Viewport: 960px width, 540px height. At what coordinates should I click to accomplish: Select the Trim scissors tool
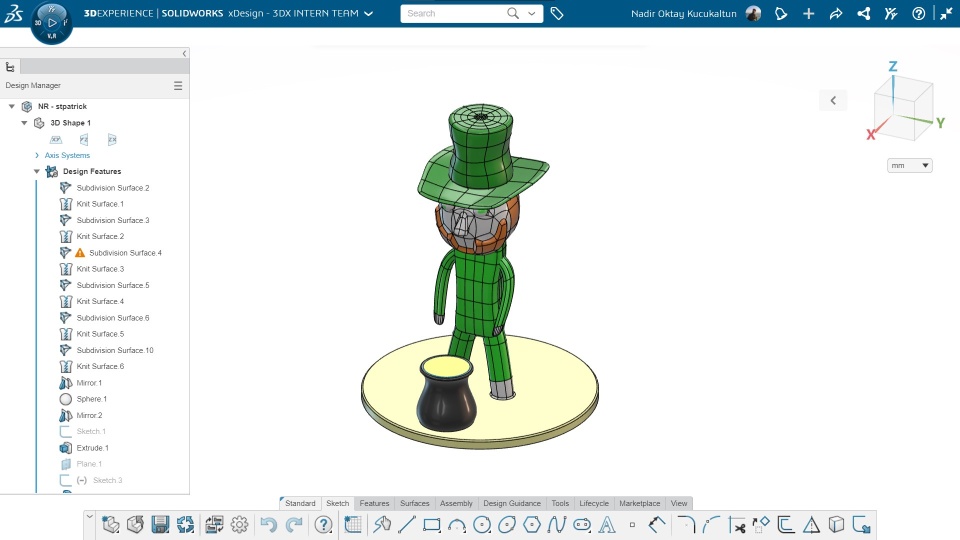[x=737, y=525]
